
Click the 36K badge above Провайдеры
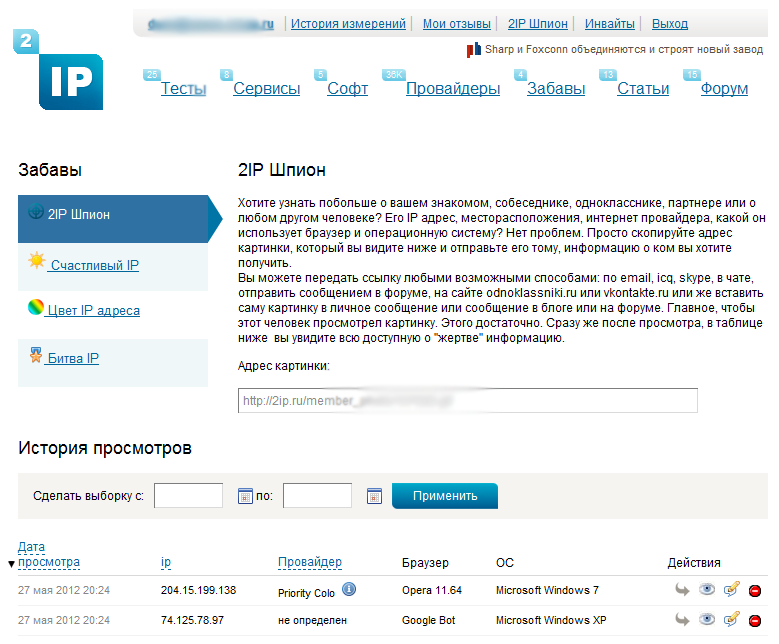[x=394, y=75]
